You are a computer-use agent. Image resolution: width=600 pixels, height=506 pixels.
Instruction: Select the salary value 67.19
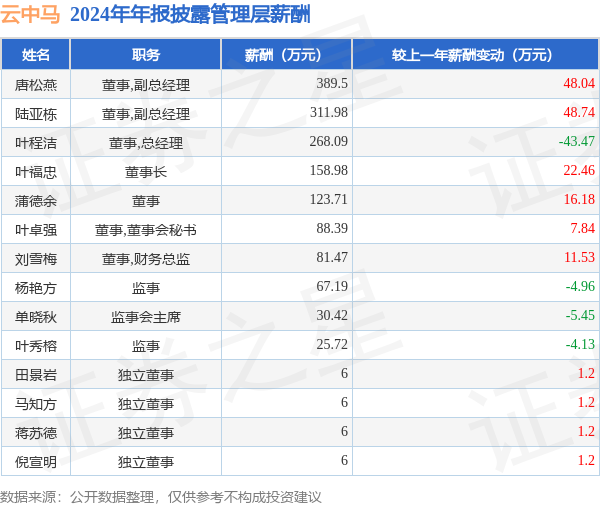pyautogui.click(x=332, y=286)
